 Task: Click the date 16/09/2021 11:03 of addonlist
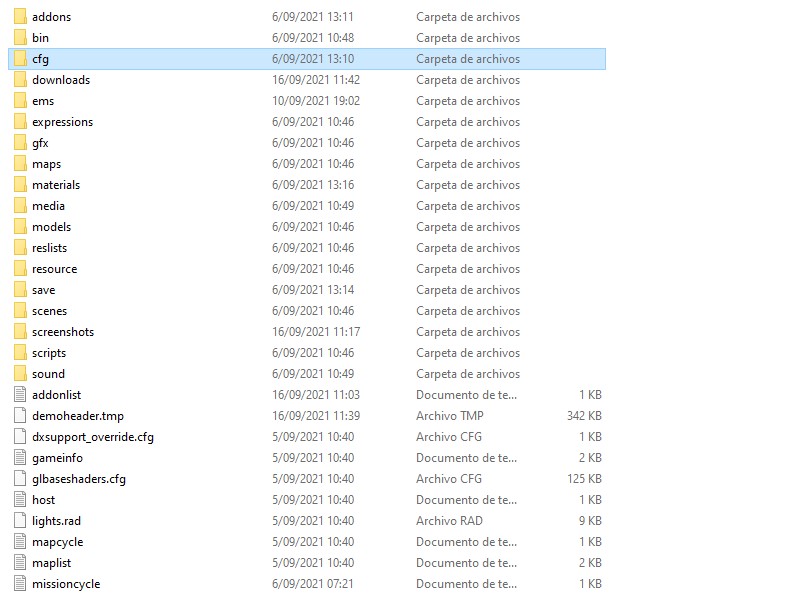316,395
